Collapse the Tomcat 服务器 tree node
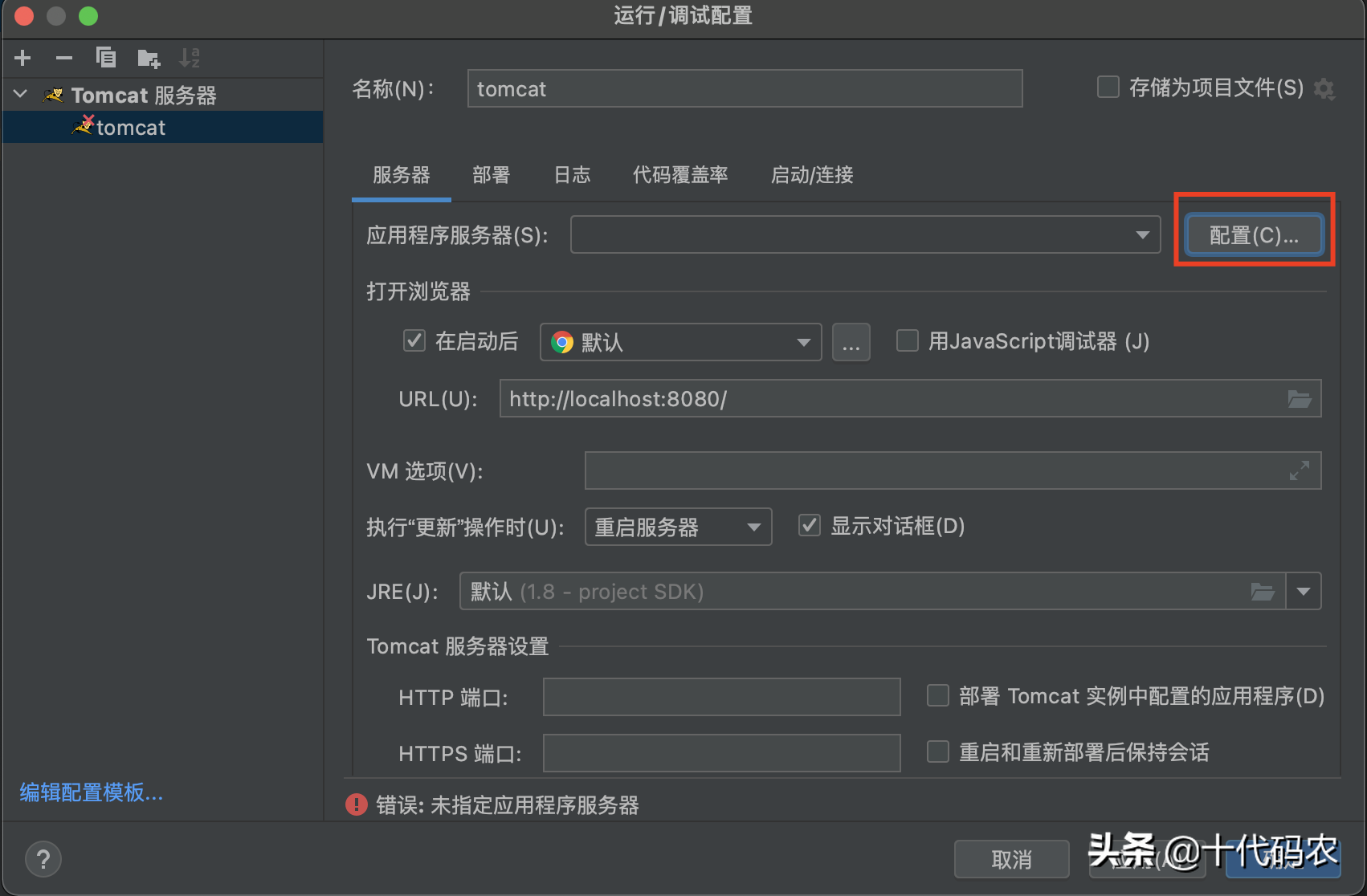Viewport: 1367px width, 896px height. click(21, 95)
